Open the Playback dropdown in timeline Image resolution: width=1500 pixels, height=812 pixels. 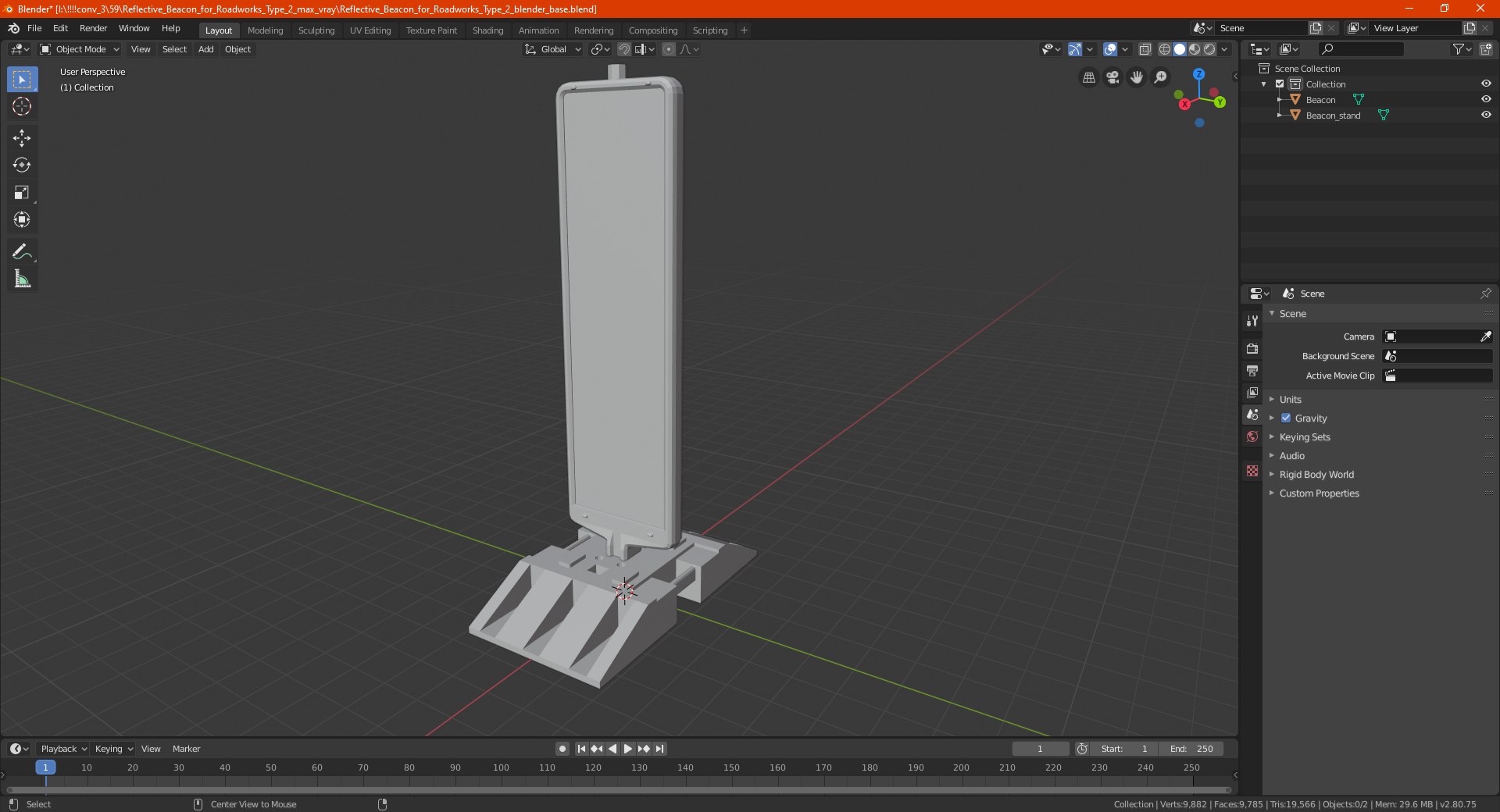click(62, 749)
